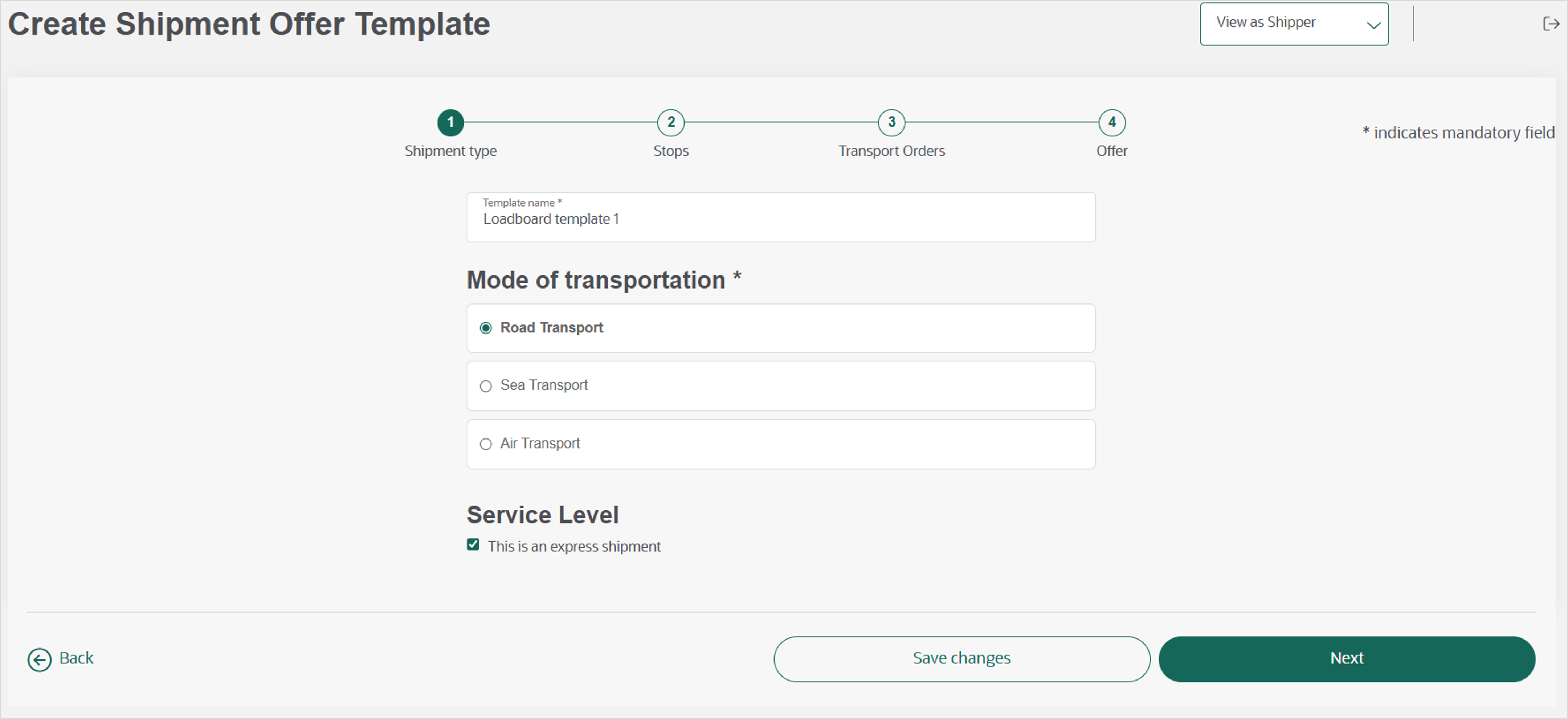
Task: Select the Sea Transport radio button
Action: click(486, 386)
